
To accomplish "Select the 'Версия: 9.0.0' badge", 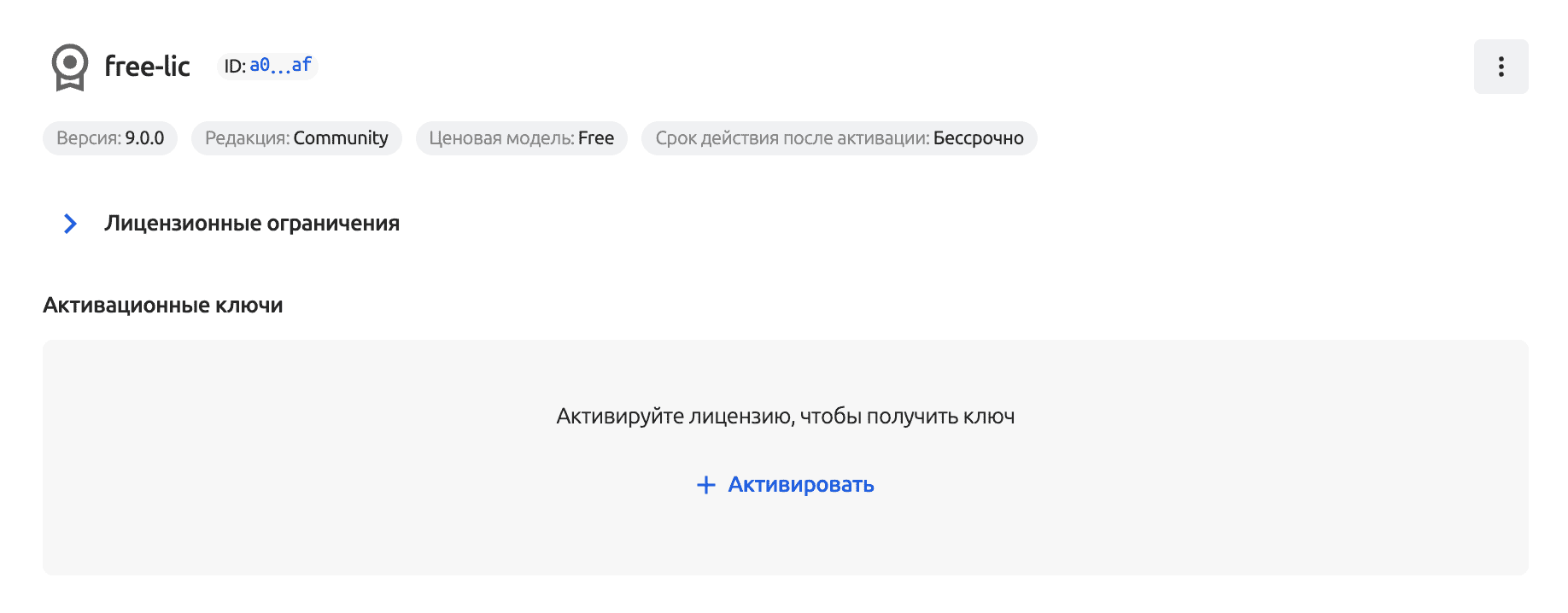I will click(x=109, y=137).
